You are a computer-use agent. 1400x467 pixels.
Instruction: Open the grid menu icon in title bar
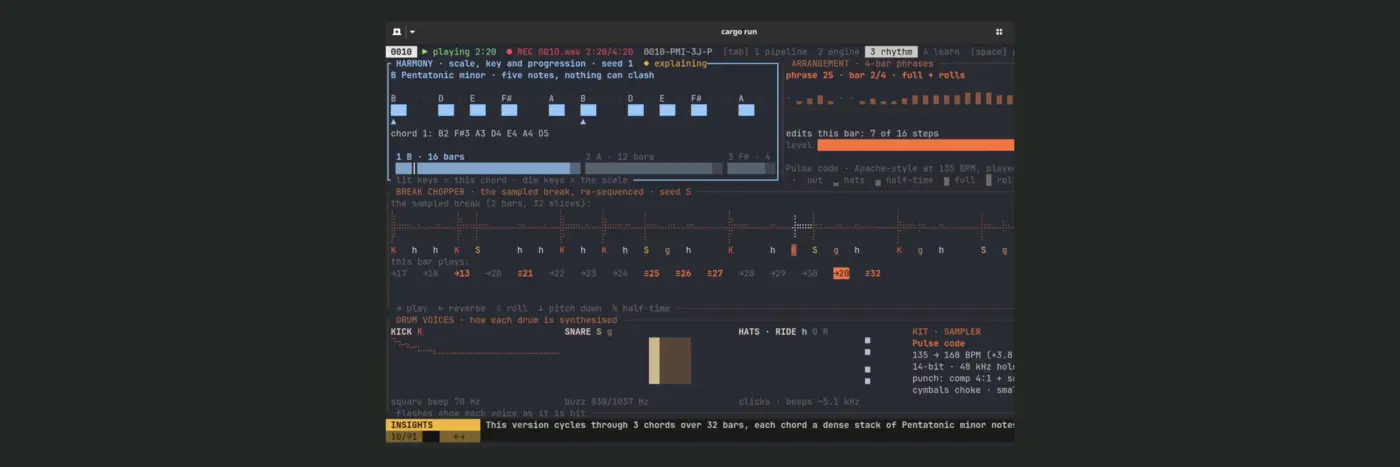tap(999, 32)
